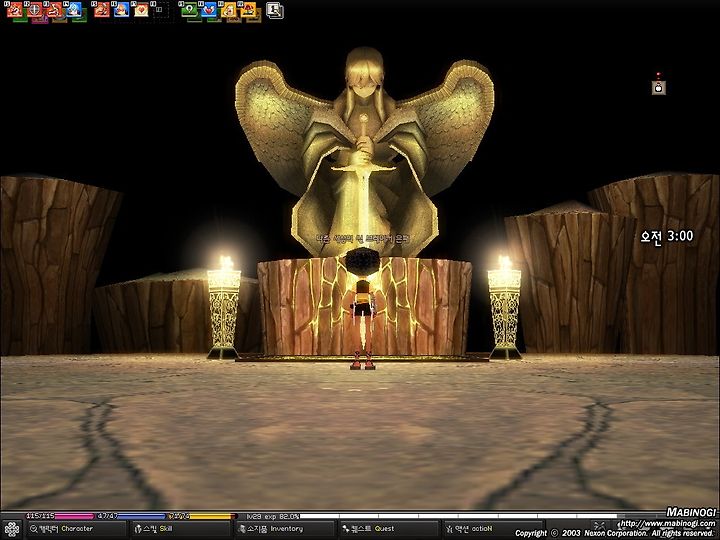Click the player character facing the statue
720x540 pixels.
point(363,308)
